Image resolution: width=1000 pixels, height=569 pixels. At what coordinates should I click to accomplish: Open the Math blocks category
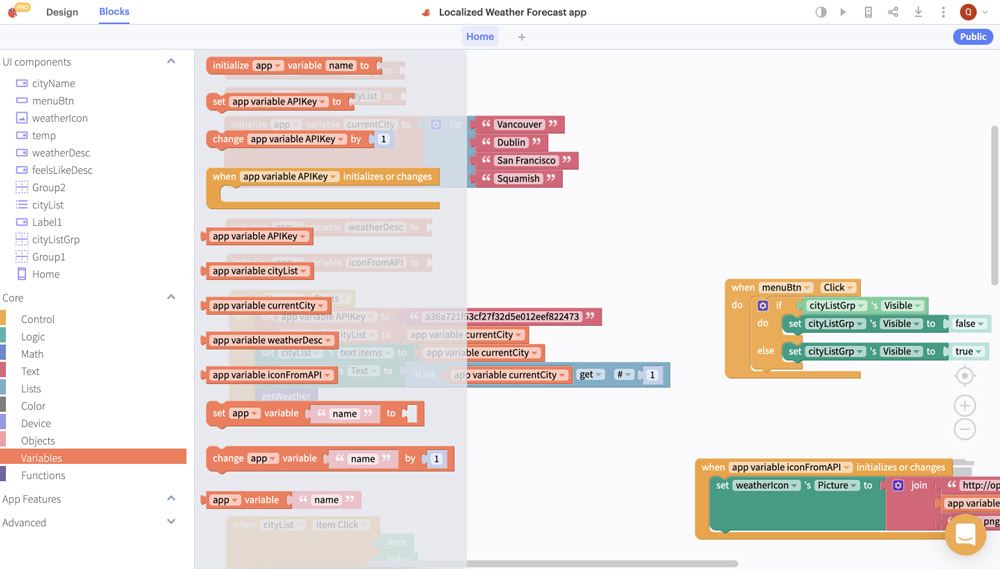pyautogui.click(x=32, y=354)
